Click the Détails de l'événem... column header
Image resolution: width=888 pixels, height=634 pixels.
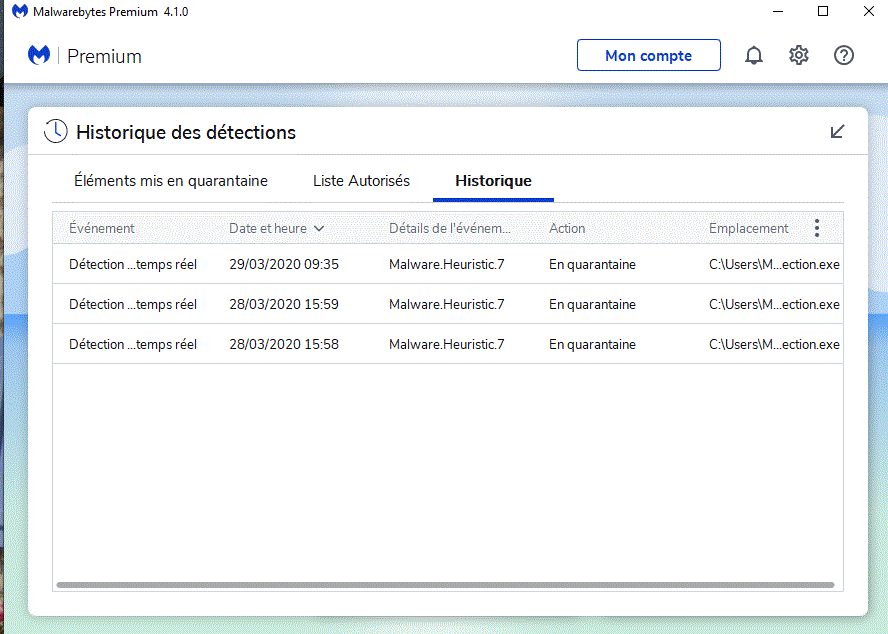point(450,228)
